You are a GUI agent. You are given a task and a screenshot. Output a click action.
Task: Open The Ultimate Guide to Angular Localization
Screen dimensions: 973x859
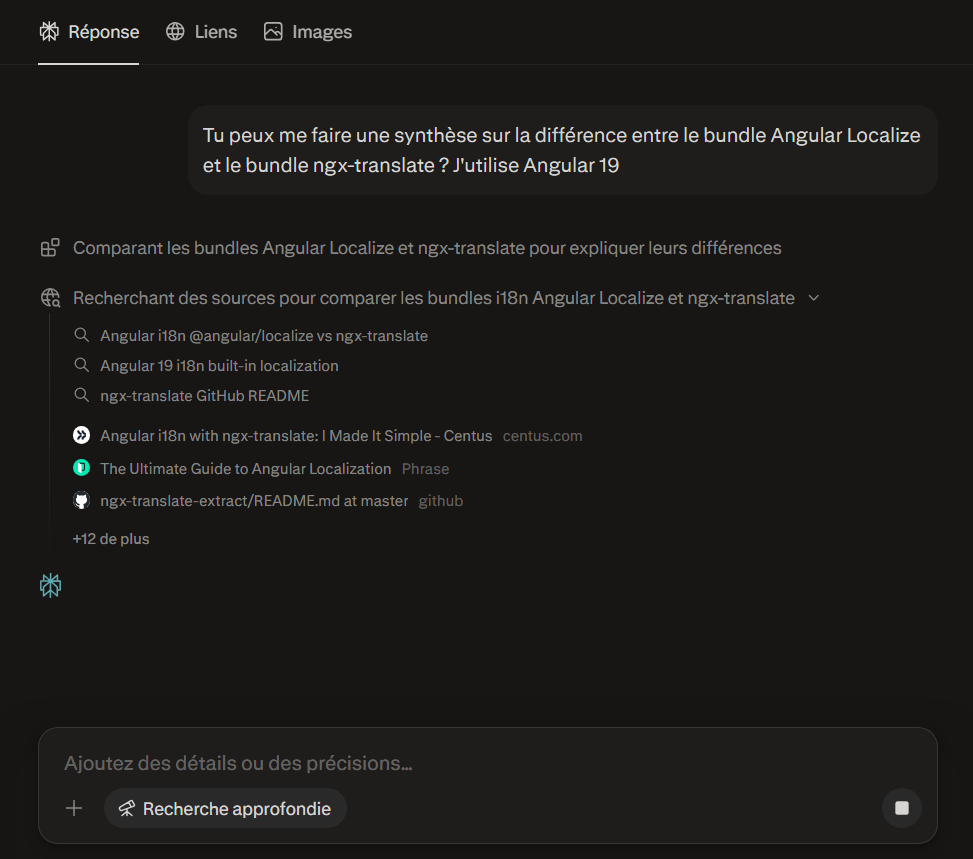tap(245, 468)
